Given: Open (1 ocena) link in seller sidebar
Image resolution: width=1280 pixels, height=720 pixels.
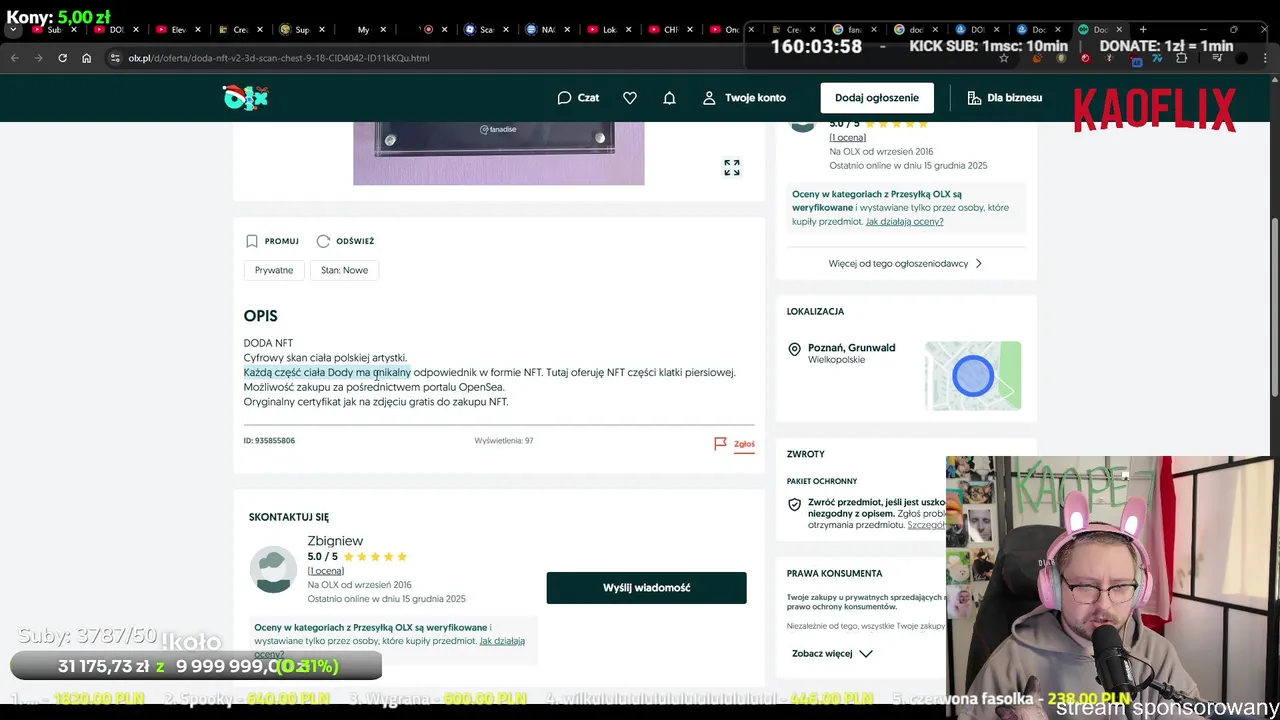Looking at the screenshot, I should [847, 138].
